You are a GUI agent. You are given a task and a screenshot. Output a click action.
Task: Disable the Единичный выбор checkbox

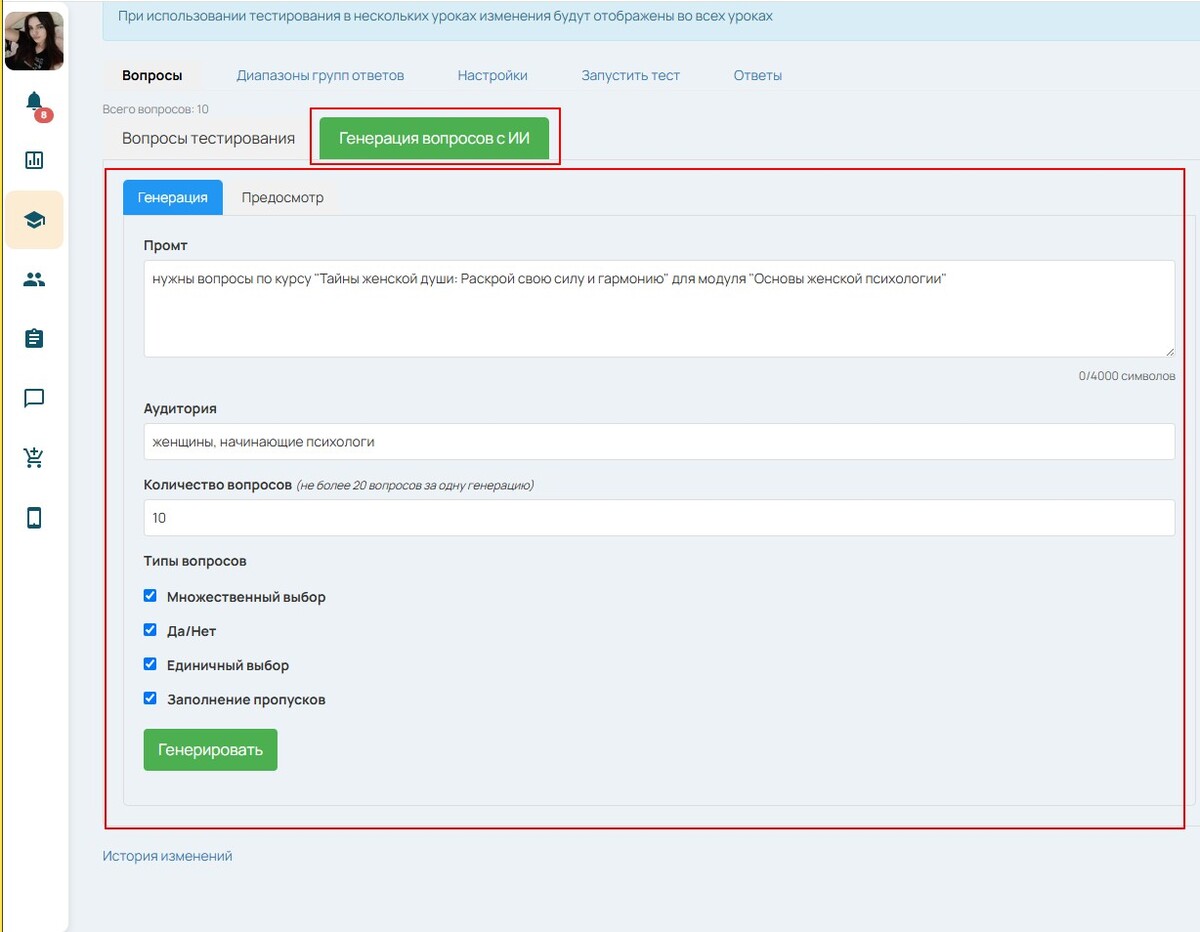point(150,664)
